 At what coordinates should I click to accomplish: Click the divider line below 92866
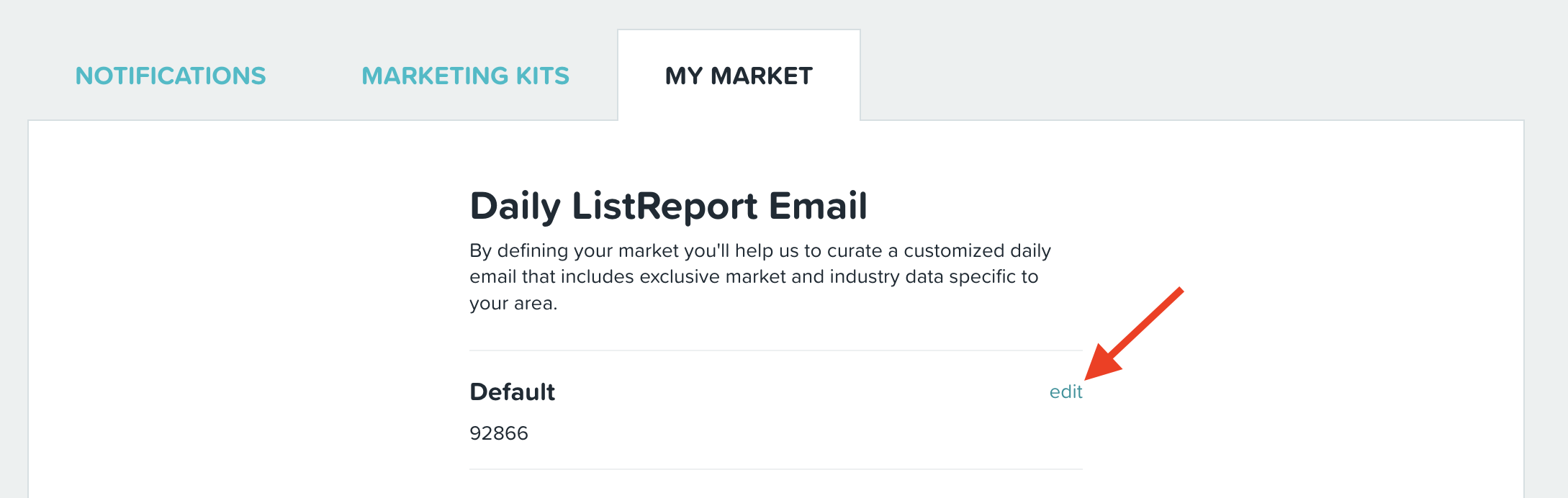click(776, 469)
